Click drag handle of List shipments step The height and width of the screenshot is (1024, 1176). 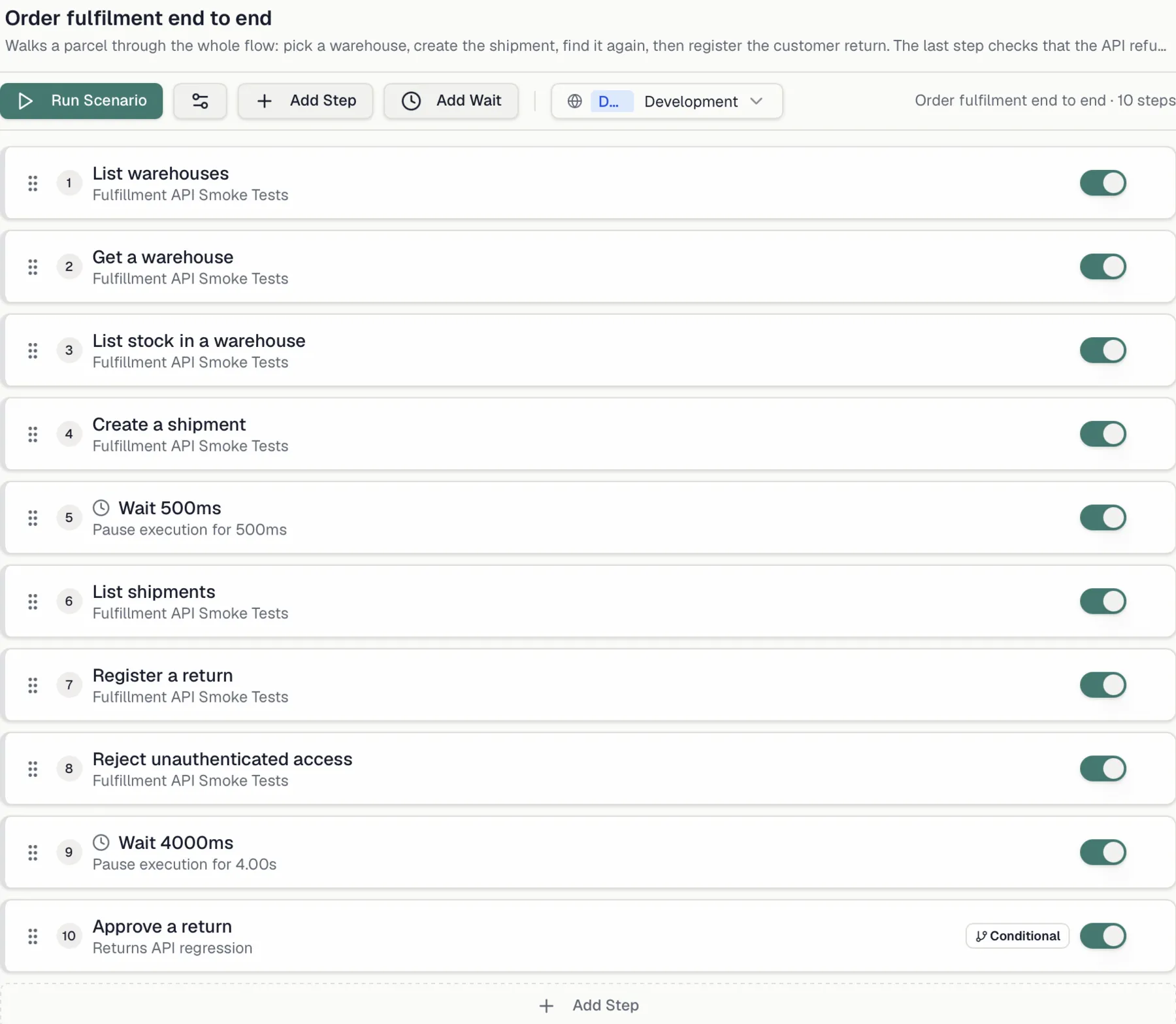point(33,601)
